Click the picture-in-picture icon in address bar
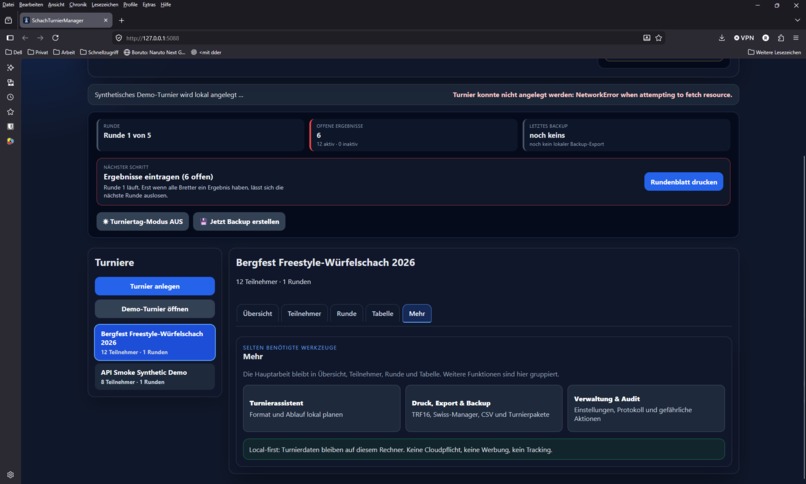806x484 pixels. (647, 38)
